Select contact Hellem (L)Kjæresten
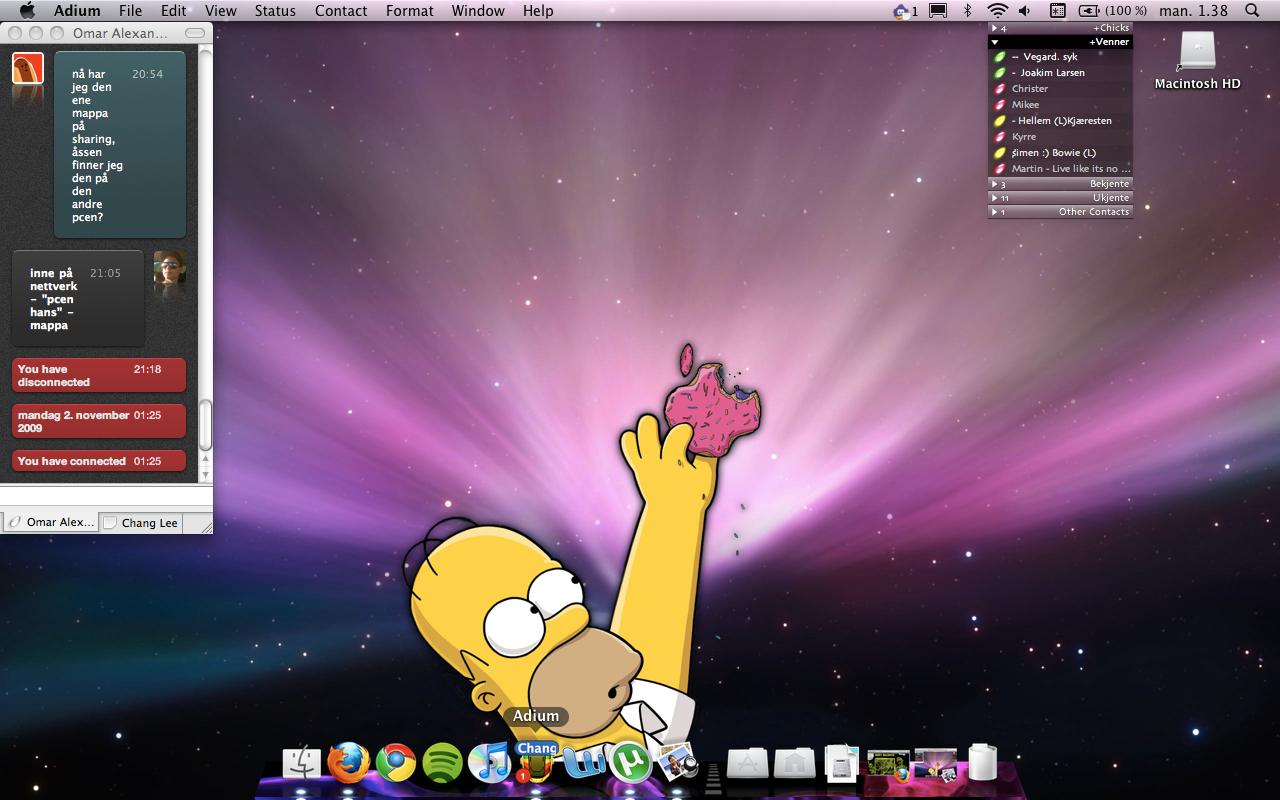Screen dimensions: 1280x800 [x=1060, y=121]
